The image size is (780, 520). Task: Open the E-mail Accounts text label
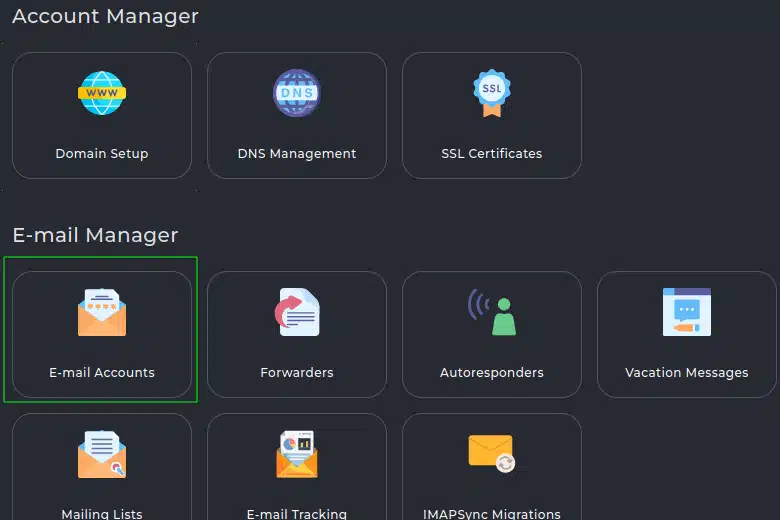point(102,373)
